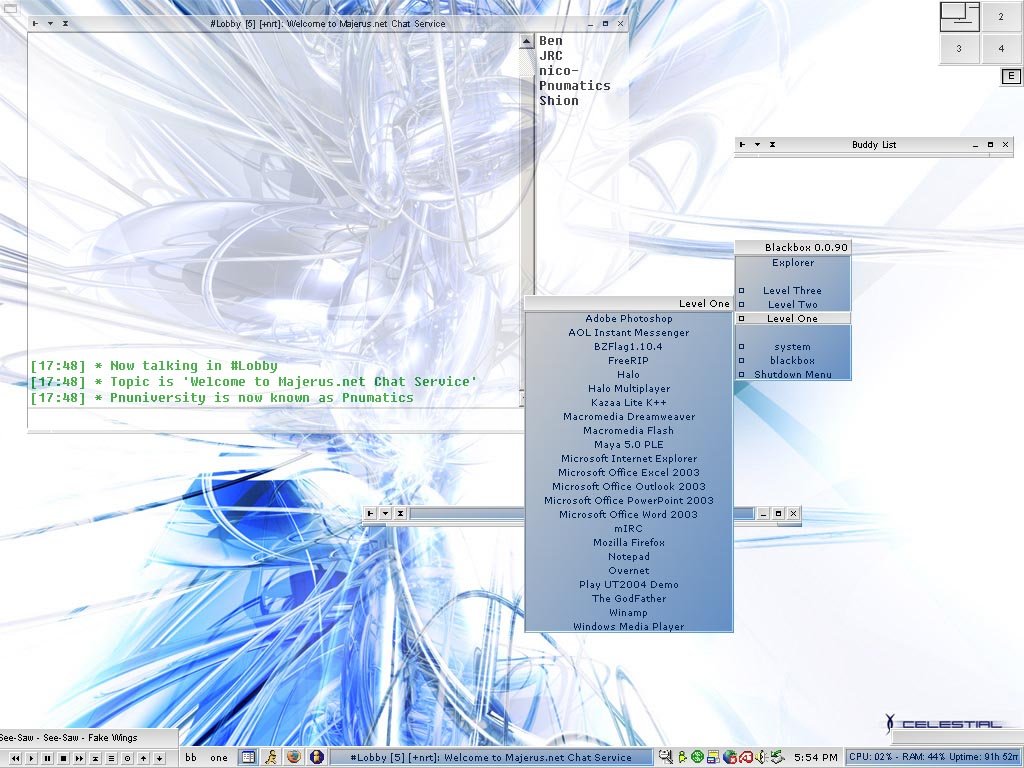Switch to workspace 2 in the pager
The image size is (1024, 768).
tap(1001, 16)
